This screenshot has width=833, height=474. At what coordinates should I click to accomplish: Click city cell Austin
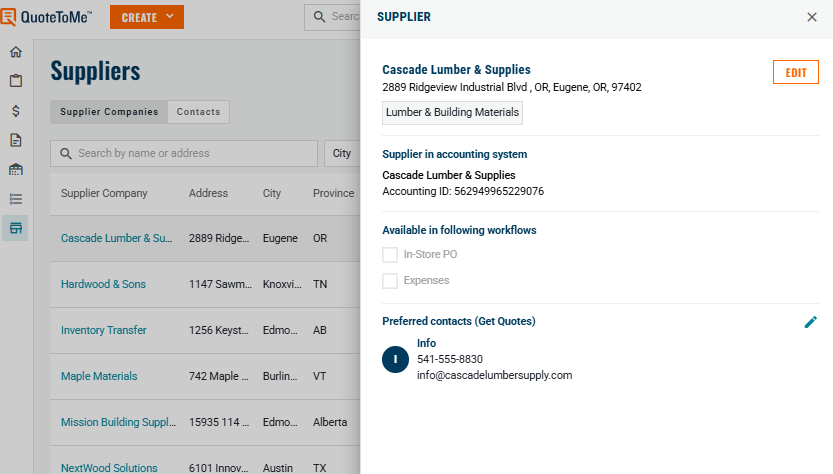click(x=277, y=468)
